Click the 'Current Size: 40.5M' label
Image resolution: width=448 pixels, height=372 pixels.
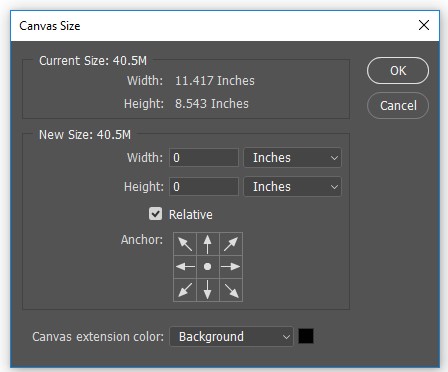tap(93, 61)
